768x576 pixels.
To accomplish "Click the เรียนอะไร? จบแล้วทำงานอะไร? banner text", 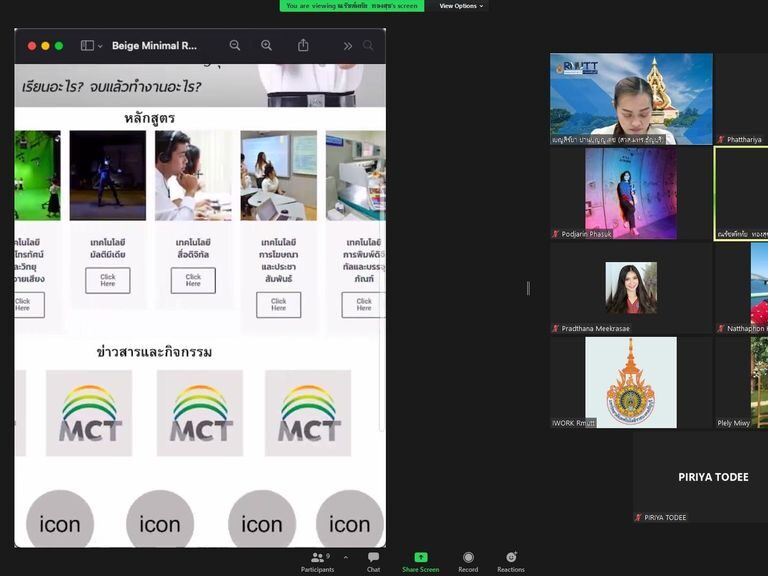I will coord(111,87).
